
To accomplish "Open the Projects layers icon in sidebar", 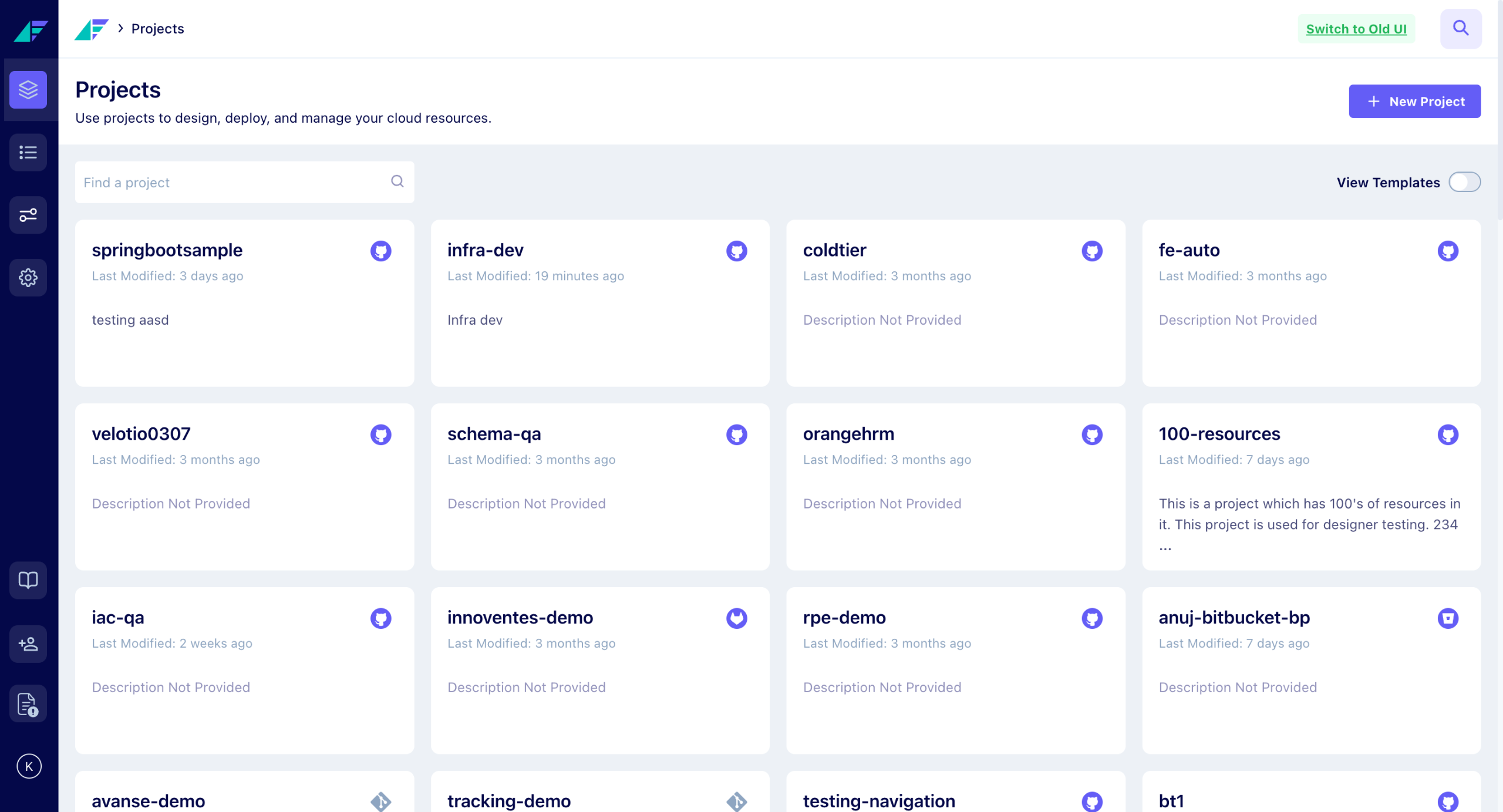I will (x=28, y=90).
